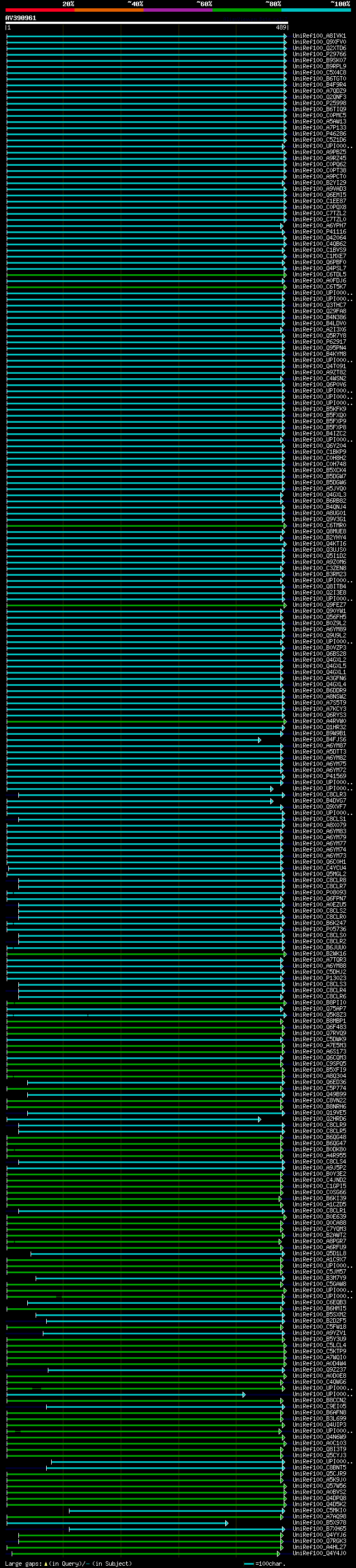356x1568 pixels.
Task: Click the orange ~40% identity legend segment
Action: point(109,10)
